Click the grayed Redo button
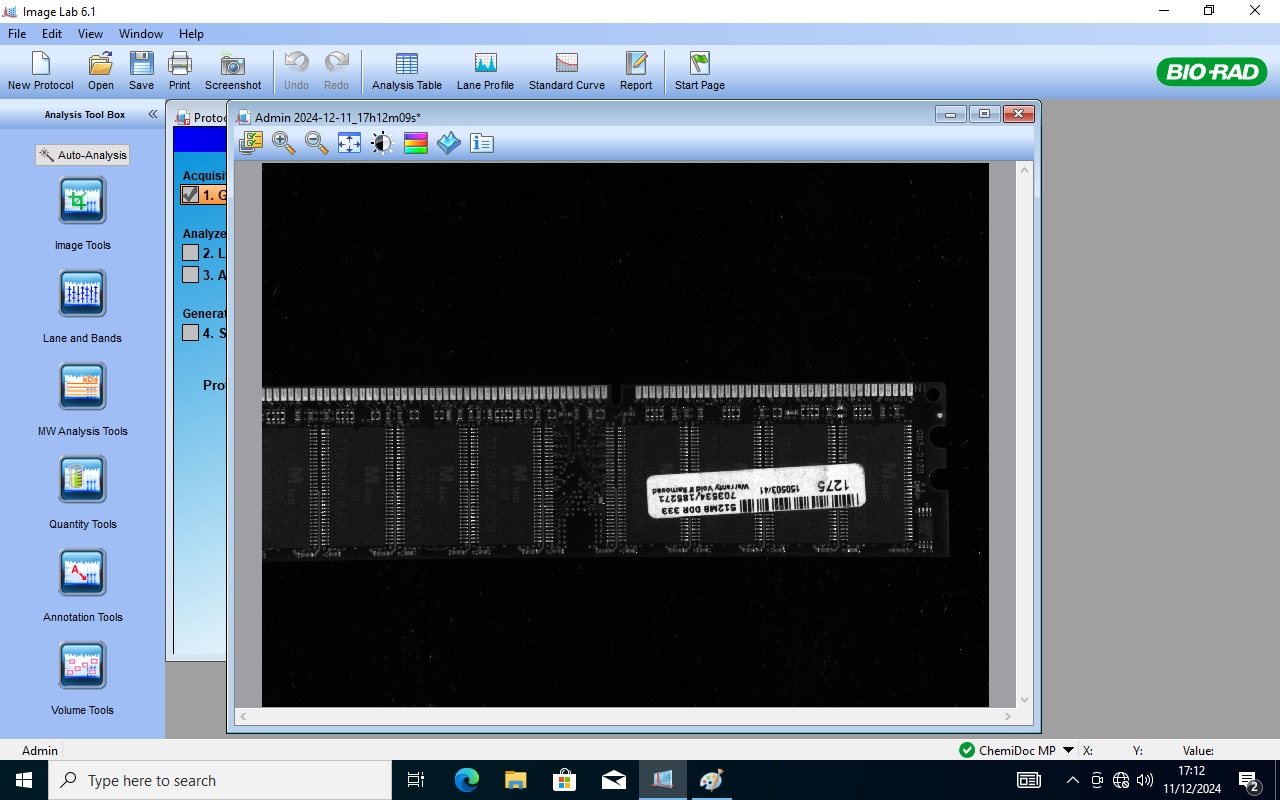Screen dimensions: 1280x800 coord(337,71)
